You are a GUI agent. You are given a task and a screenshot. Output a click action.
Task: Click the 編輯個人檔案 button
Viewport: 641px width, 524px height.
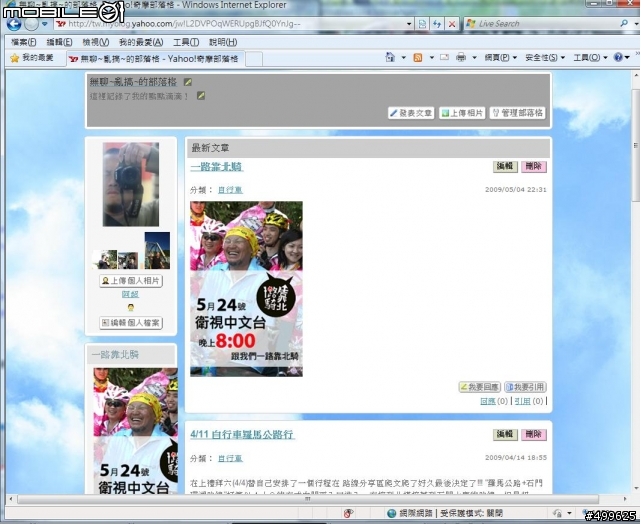click(x=131, y=323)
